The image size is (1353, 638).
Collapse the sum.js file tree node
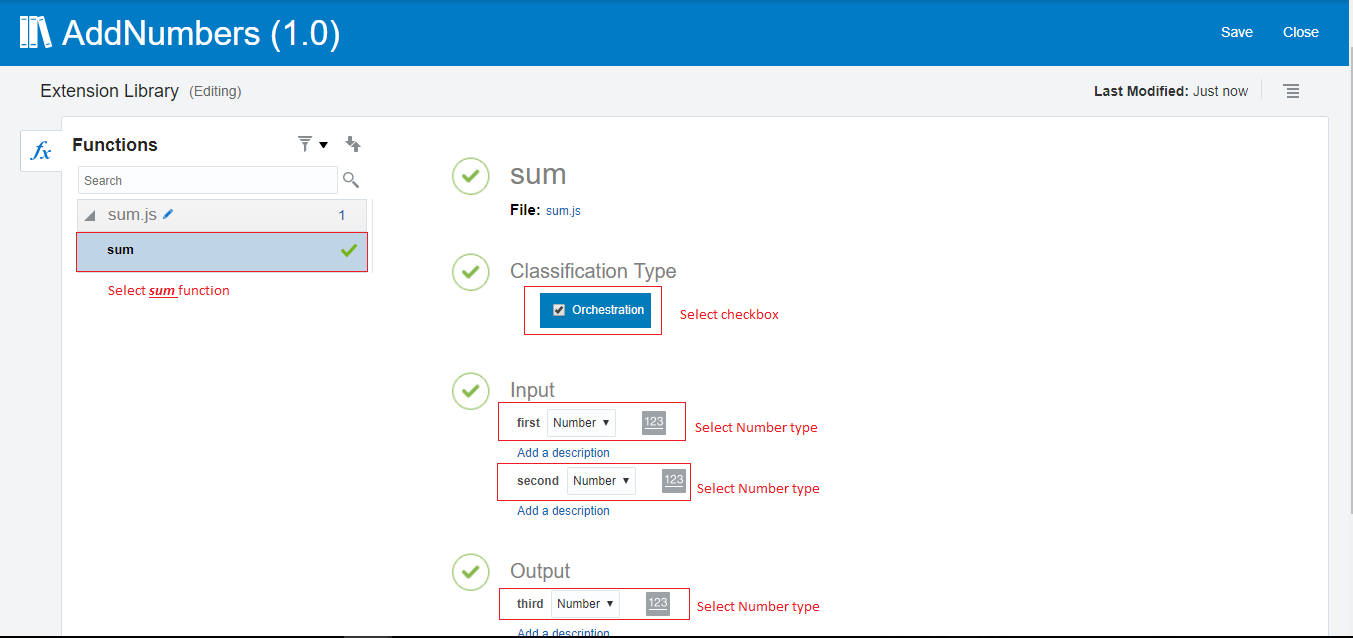click(90, 215)
